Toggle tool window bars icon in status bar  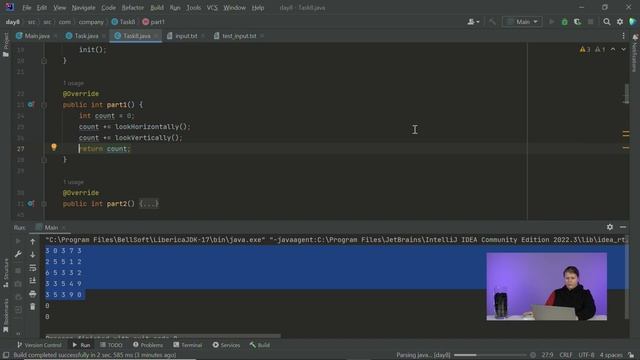tap(6, 355)
